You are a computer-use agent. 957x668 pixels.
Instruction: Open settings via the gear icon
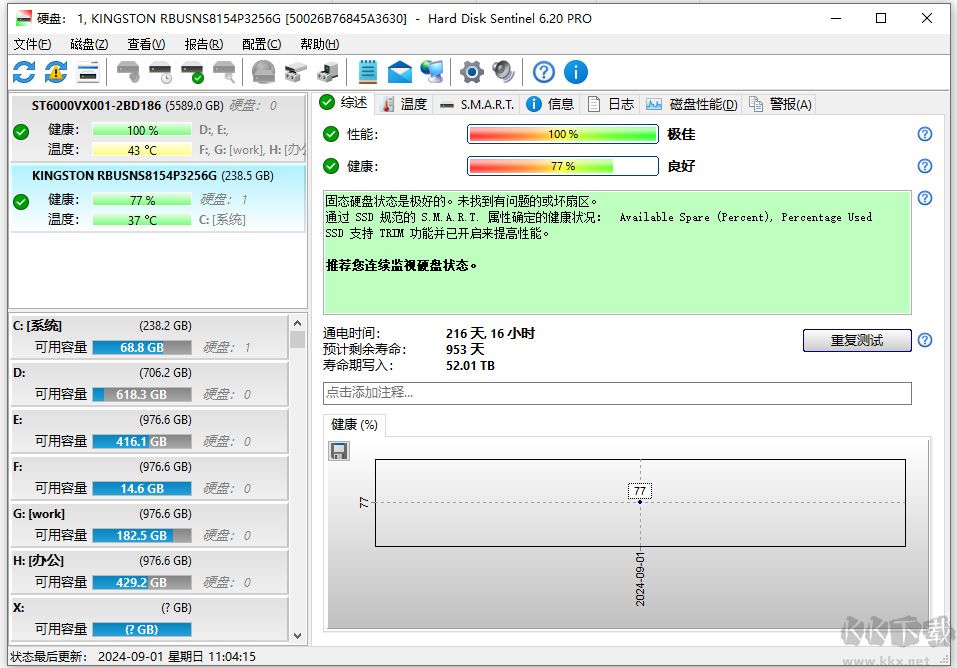click(471, 72)
